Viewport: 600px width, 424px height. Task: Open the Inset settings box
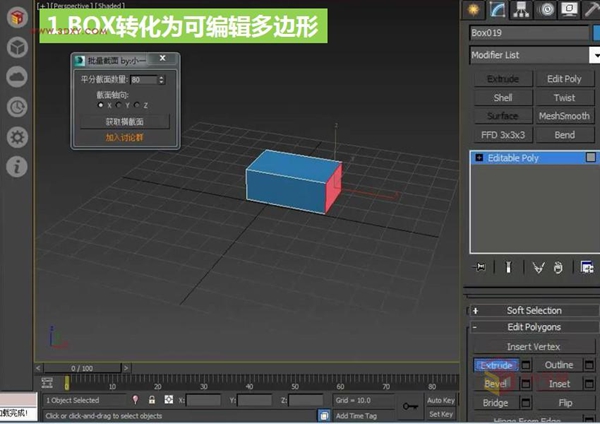click(x=589, y=384)
